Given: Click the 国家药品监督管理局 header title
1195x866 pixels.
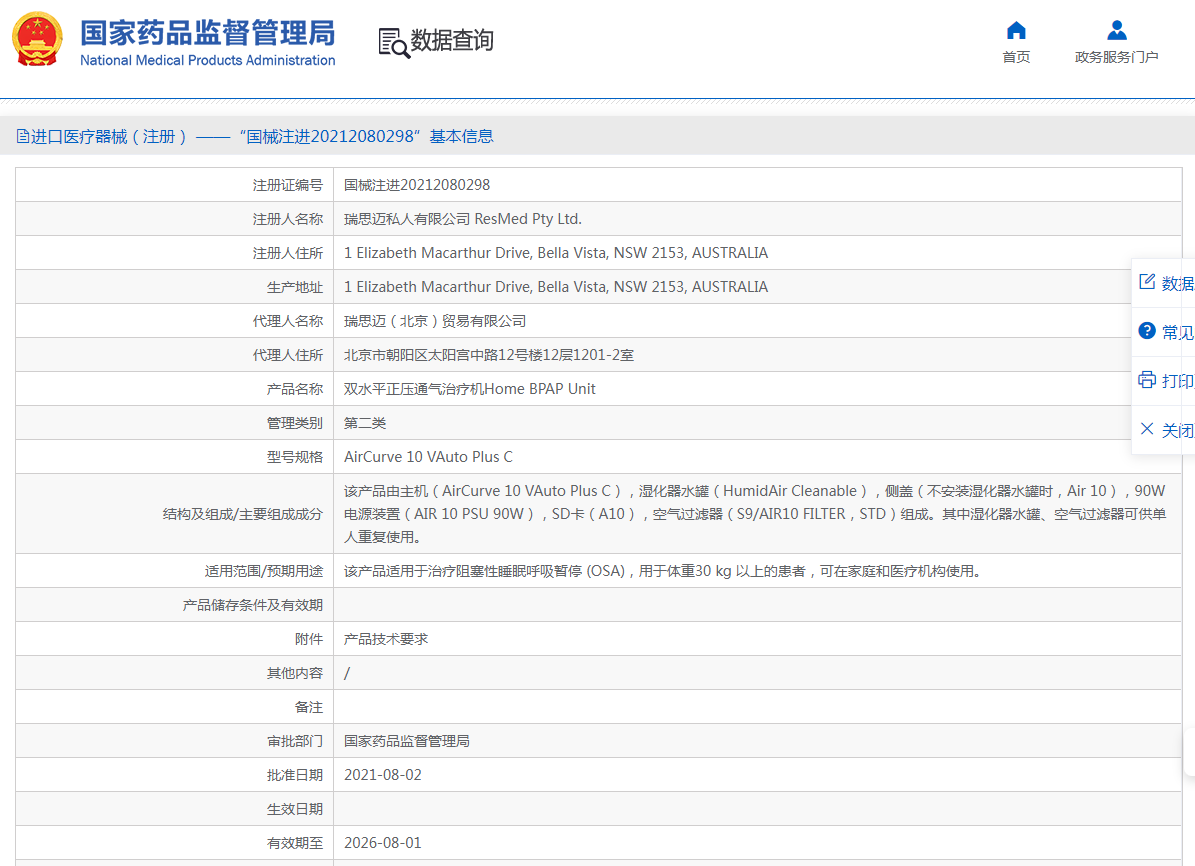Looking at the screenshot, I should (207, 34).
